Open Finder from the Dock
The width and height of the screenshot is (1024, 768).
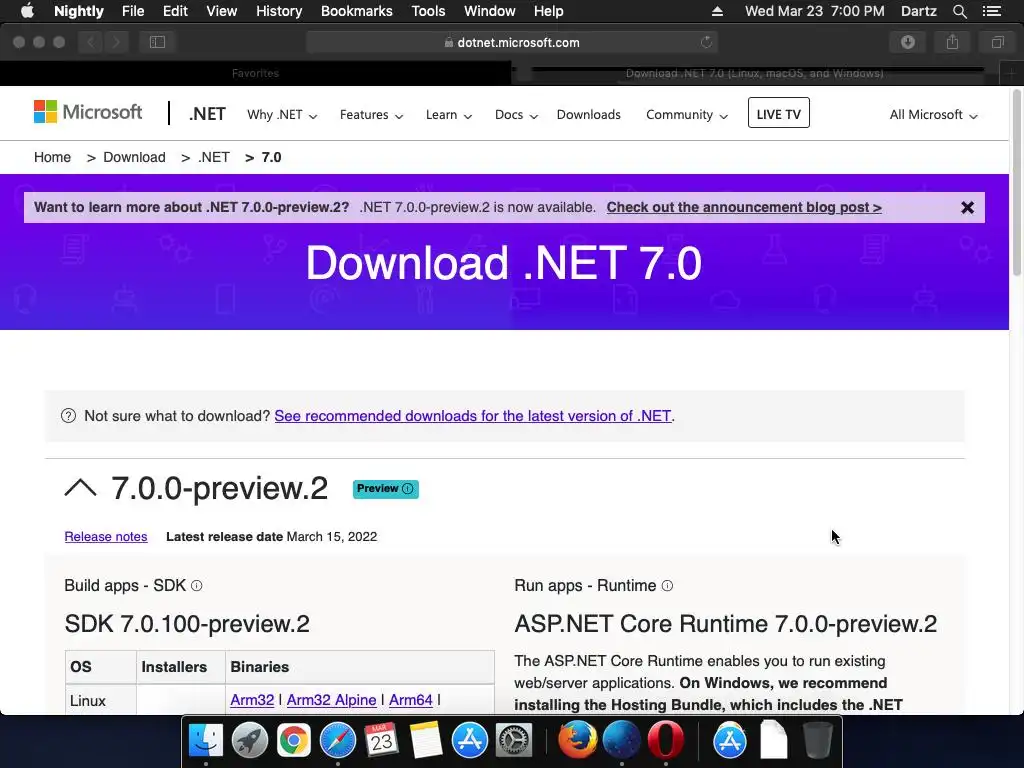coord(206,741)
